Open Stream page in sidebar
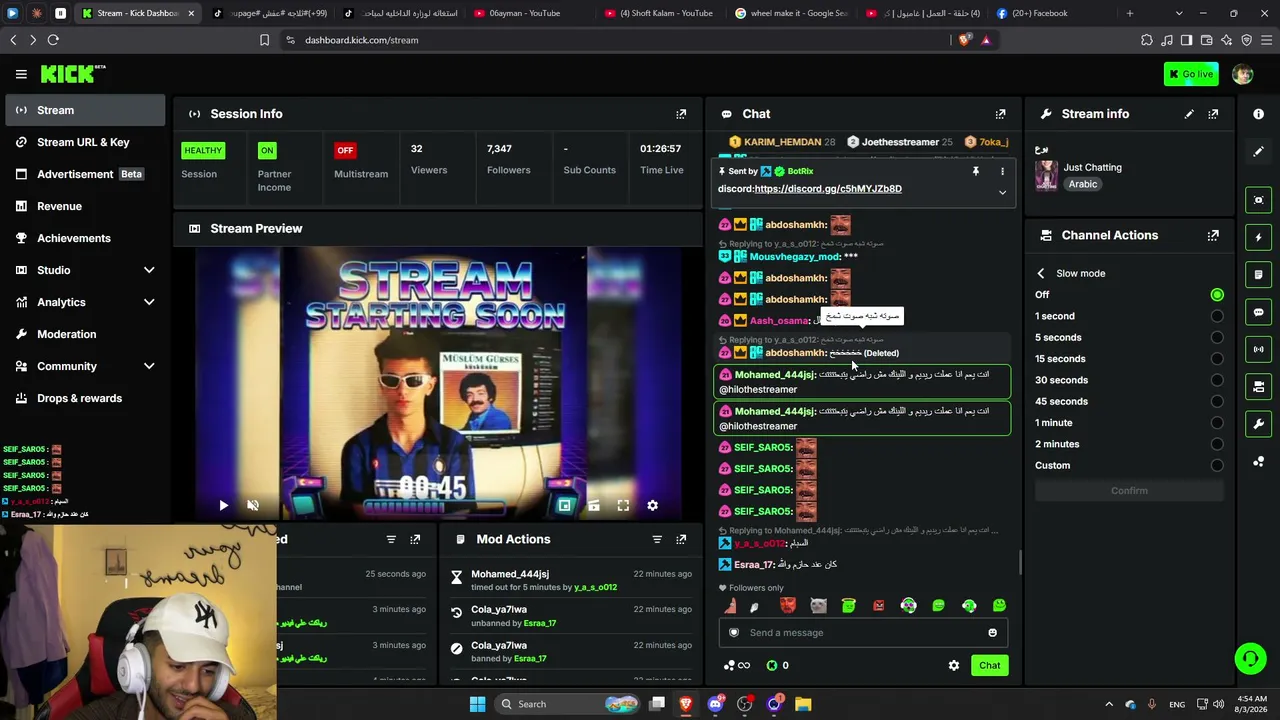 [85, 110]
